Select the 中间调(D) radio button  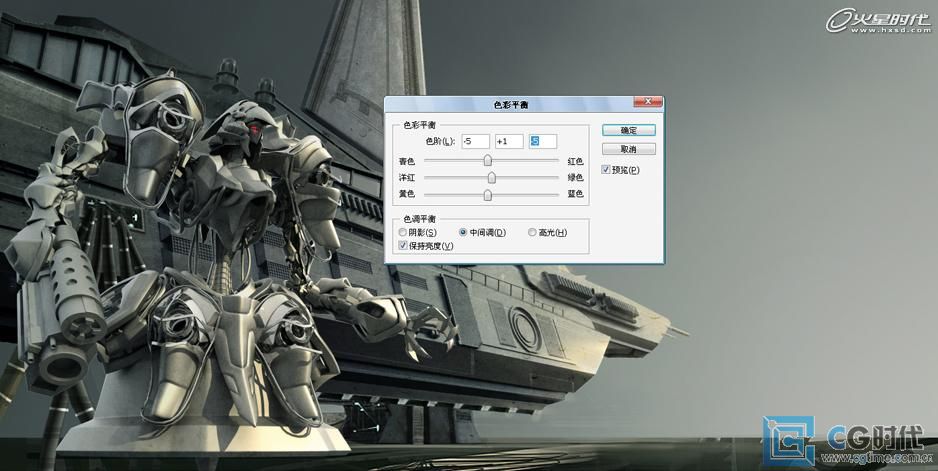coord(463,232)
